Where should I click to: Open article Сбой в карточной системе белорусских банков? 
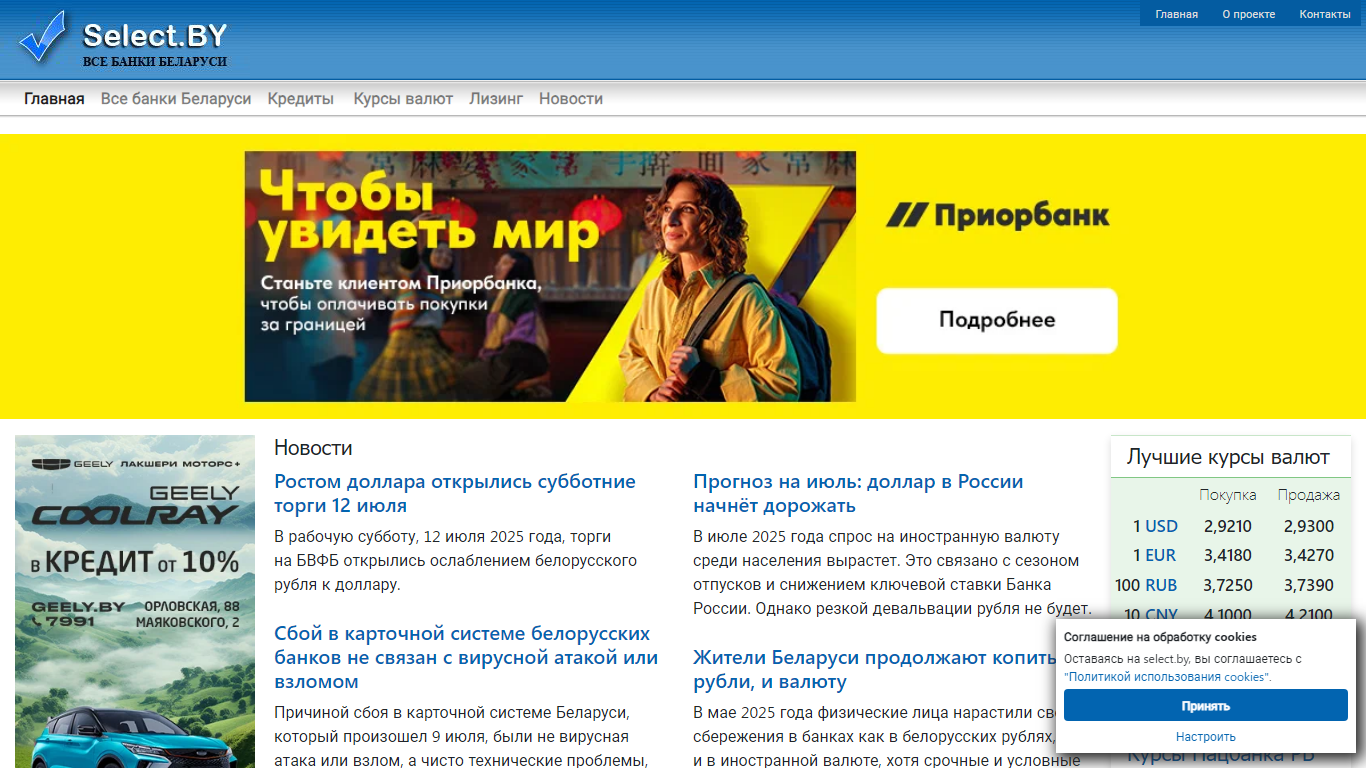tap(466, 657)
